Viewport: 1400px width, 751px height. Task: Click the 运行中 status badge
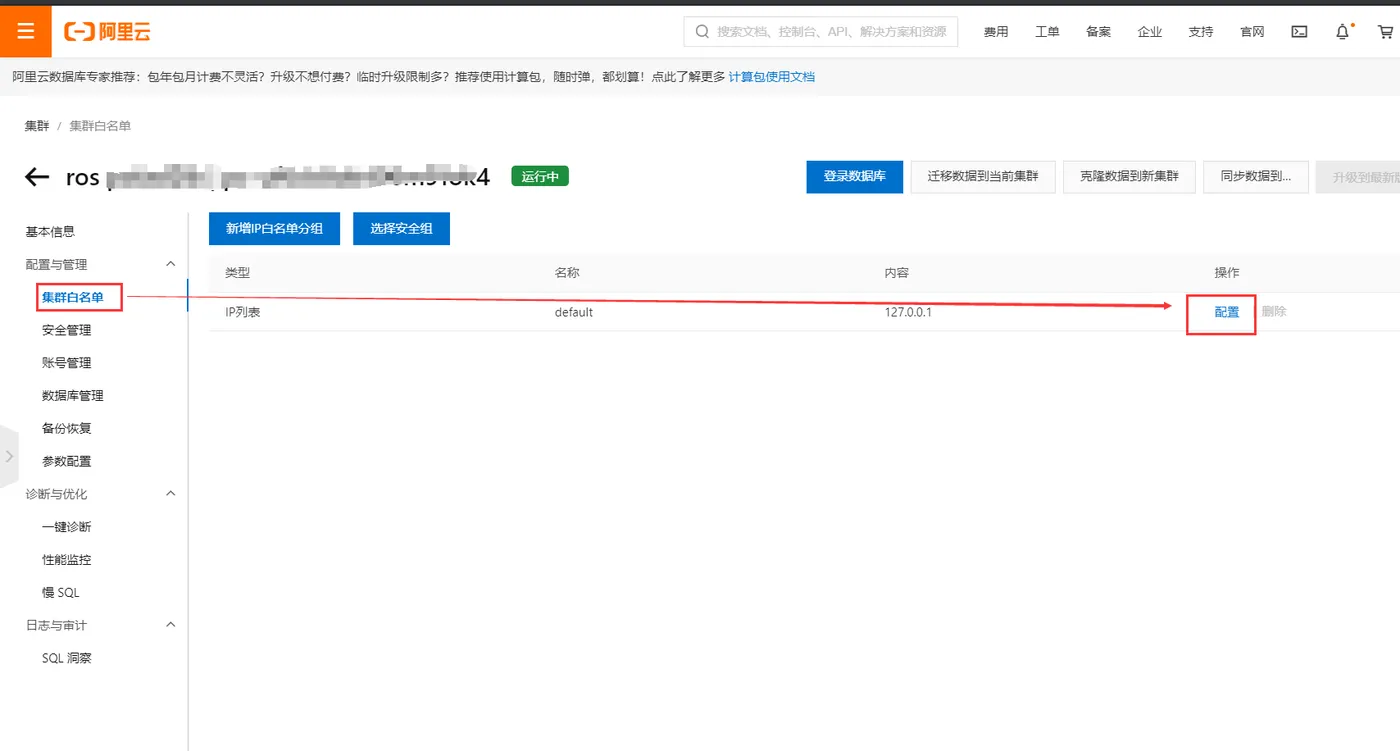[540, 176]
